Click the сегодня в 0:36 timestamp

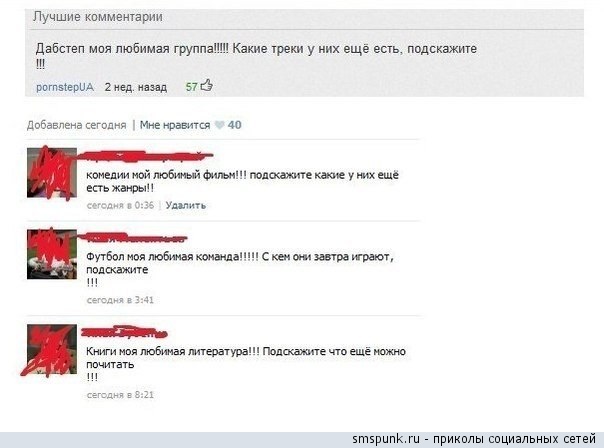(x=120, y=205)
